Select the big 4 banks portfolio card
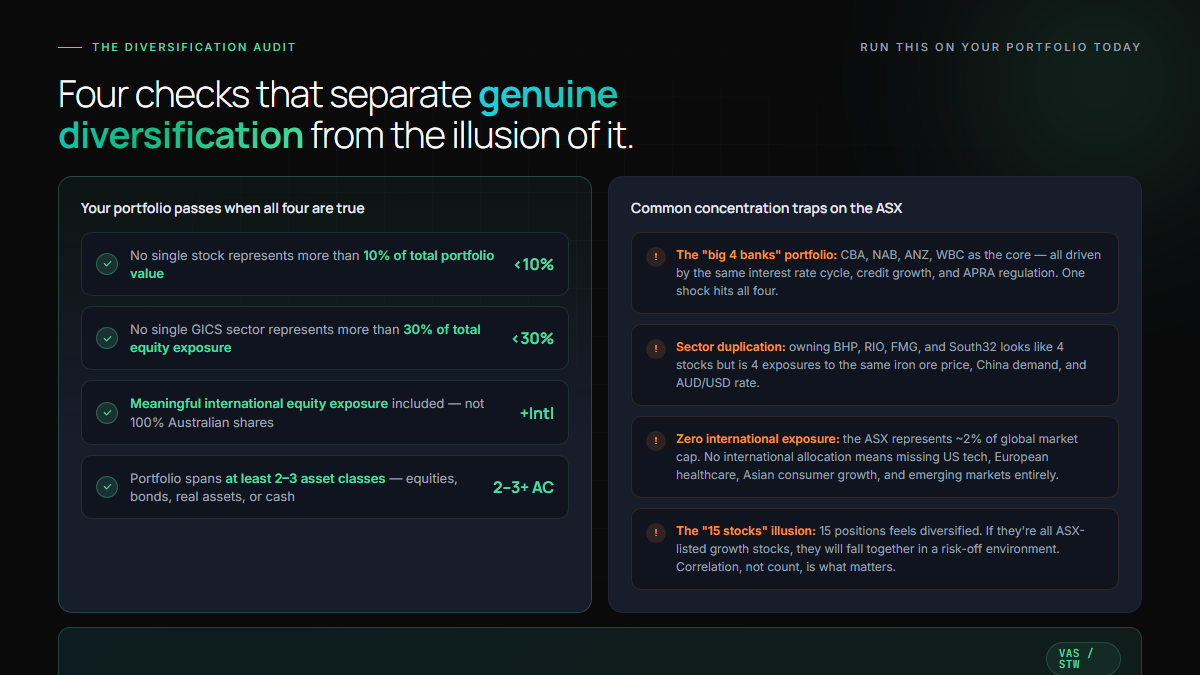1200x675 pixels. pyautogui.click(x=875, y=273)
